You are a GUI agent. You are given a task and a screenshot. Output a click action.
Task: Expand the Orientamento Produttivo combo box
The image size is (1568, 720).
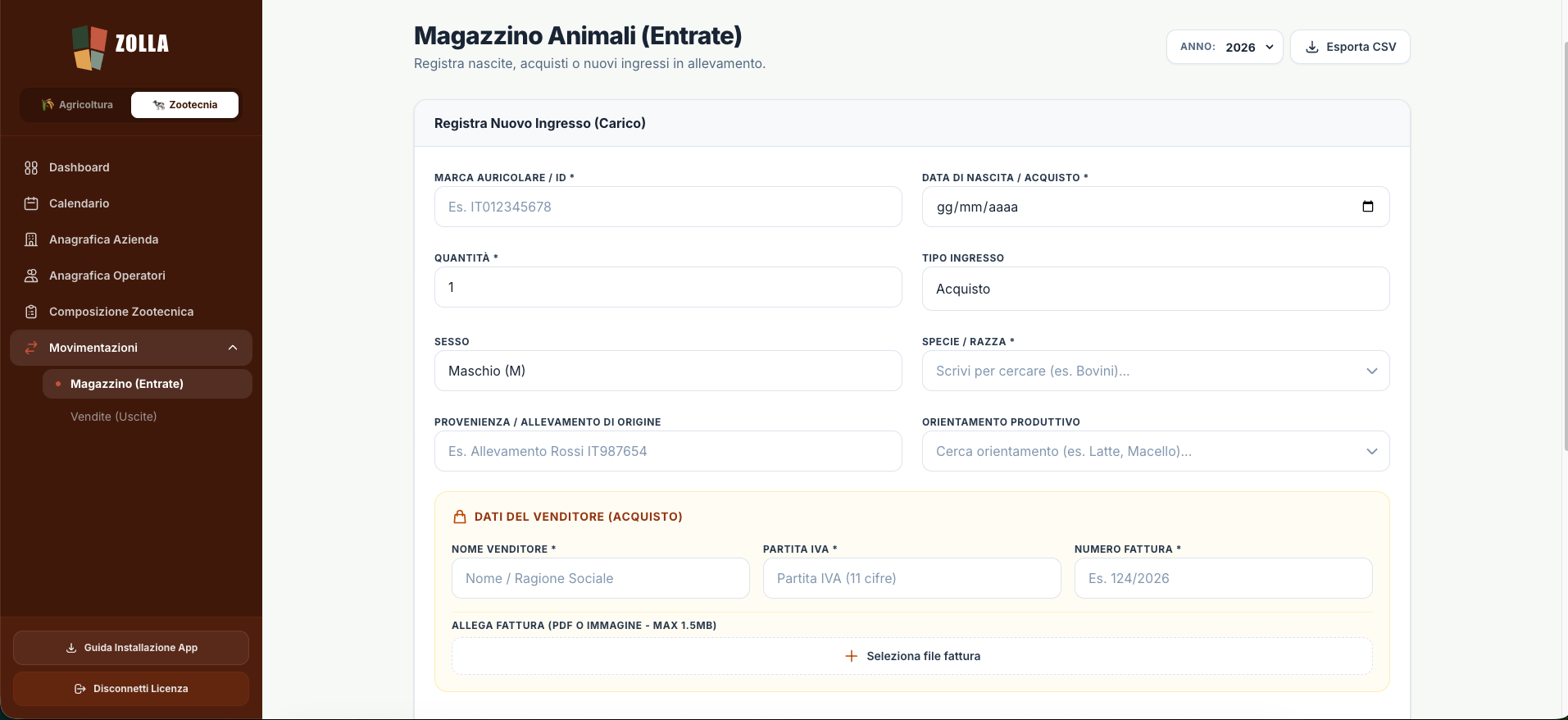click(1156, 451)
